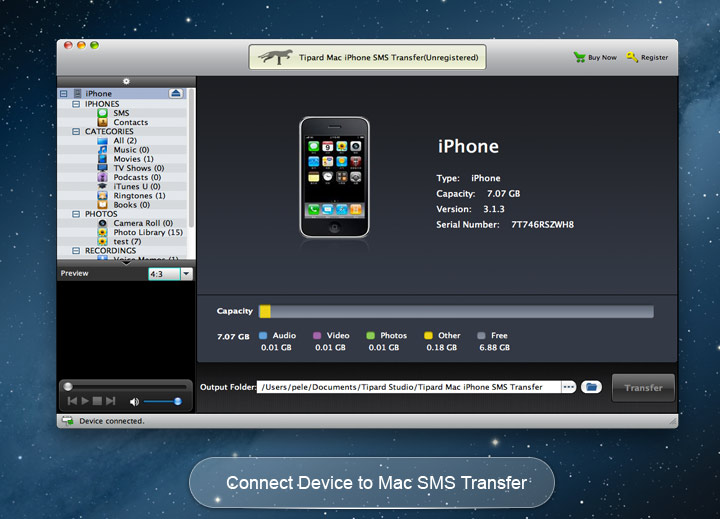Click the Buy Now link text
The height and width of the screenshot is (519, 720).
602,57
